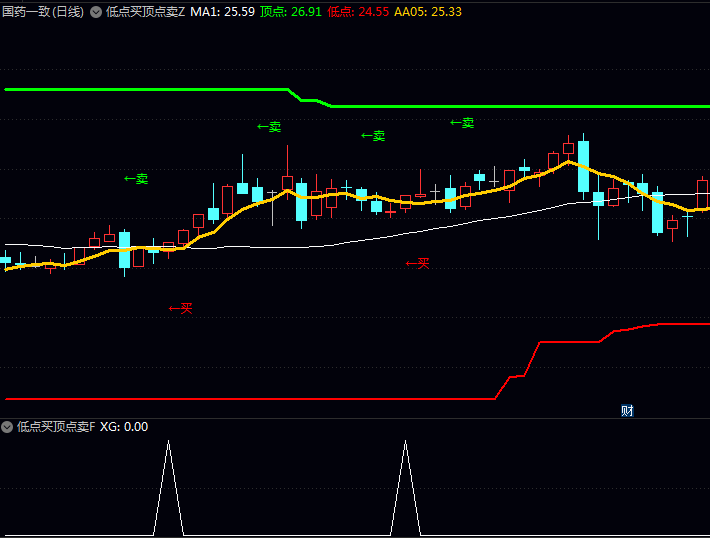Open the 低点买顶点卖F indicator dropdown arrow
Viewport: 710px width, 538px height.
pyautogui.click(x=8, y=427)
